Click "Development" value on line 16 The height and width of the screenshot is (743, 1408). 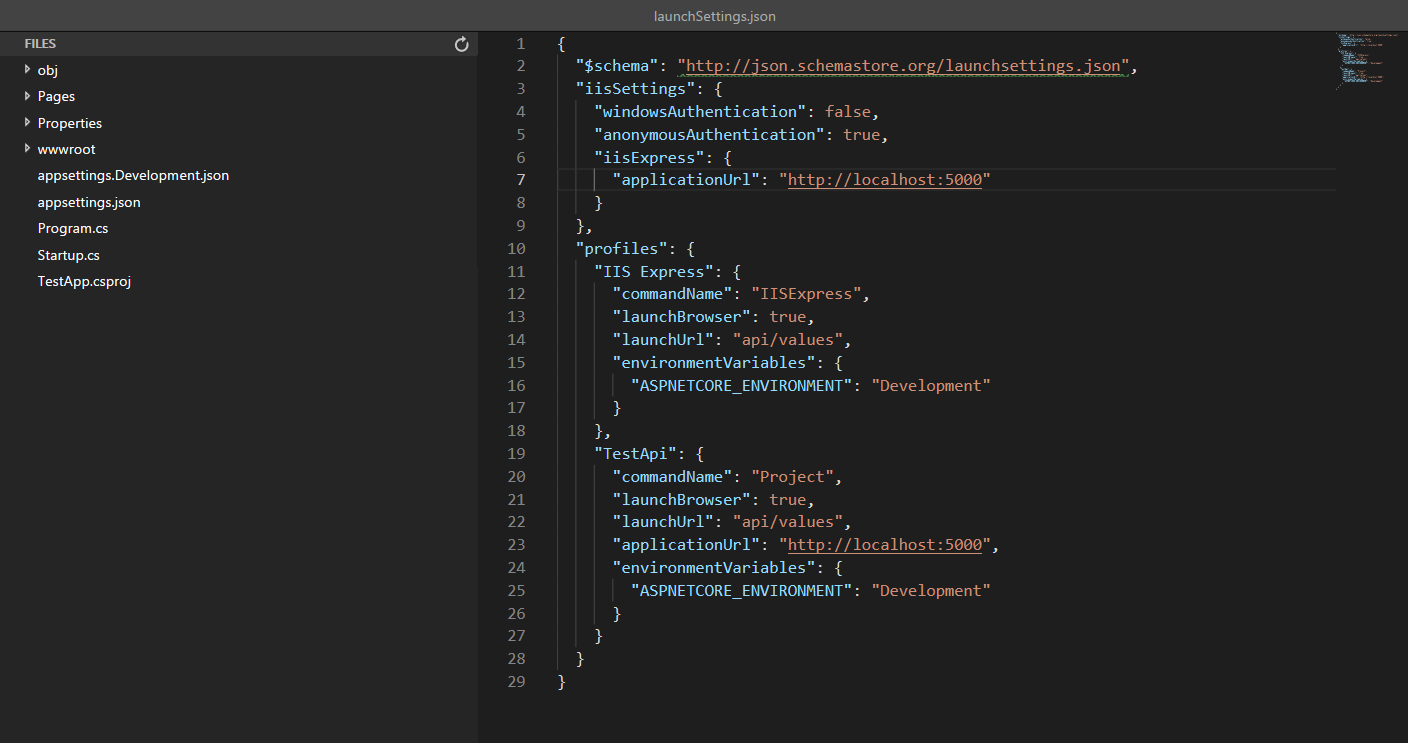coord(931,385)
